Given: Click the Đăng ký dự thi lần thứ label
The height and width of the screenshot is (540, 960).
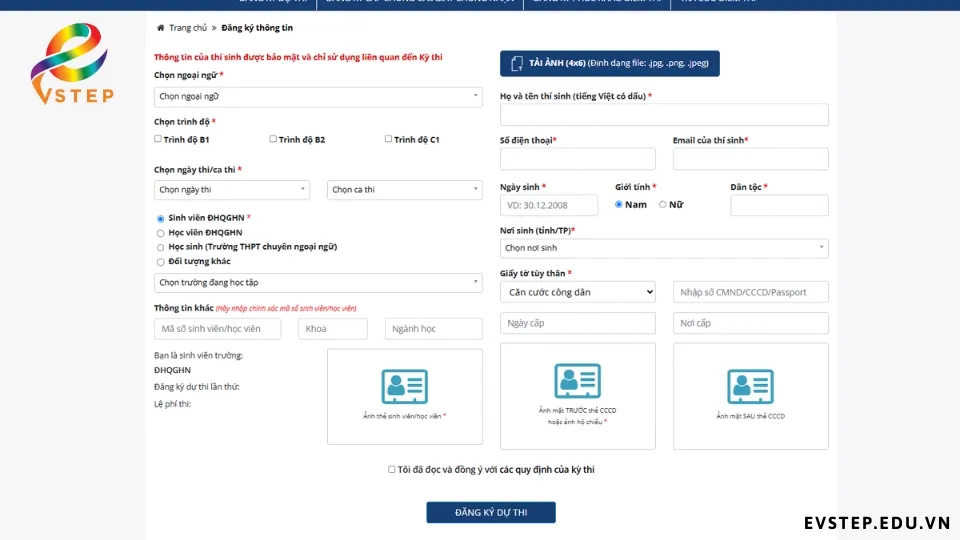Looking at the screenshot, I should (197, 387).
